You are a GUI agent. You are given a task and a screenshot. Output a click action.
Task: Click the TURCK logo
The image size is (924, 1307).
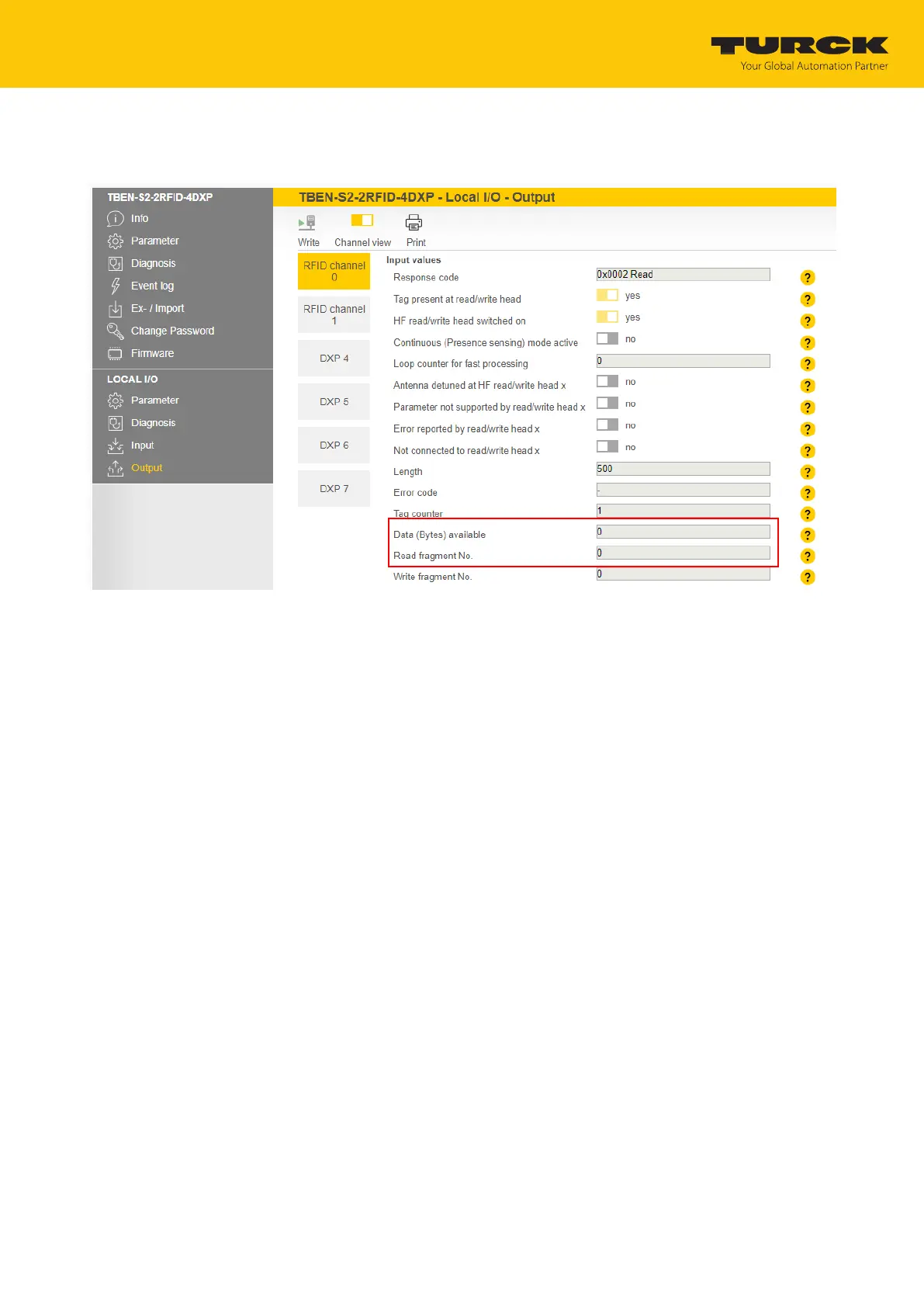point(800,47)
